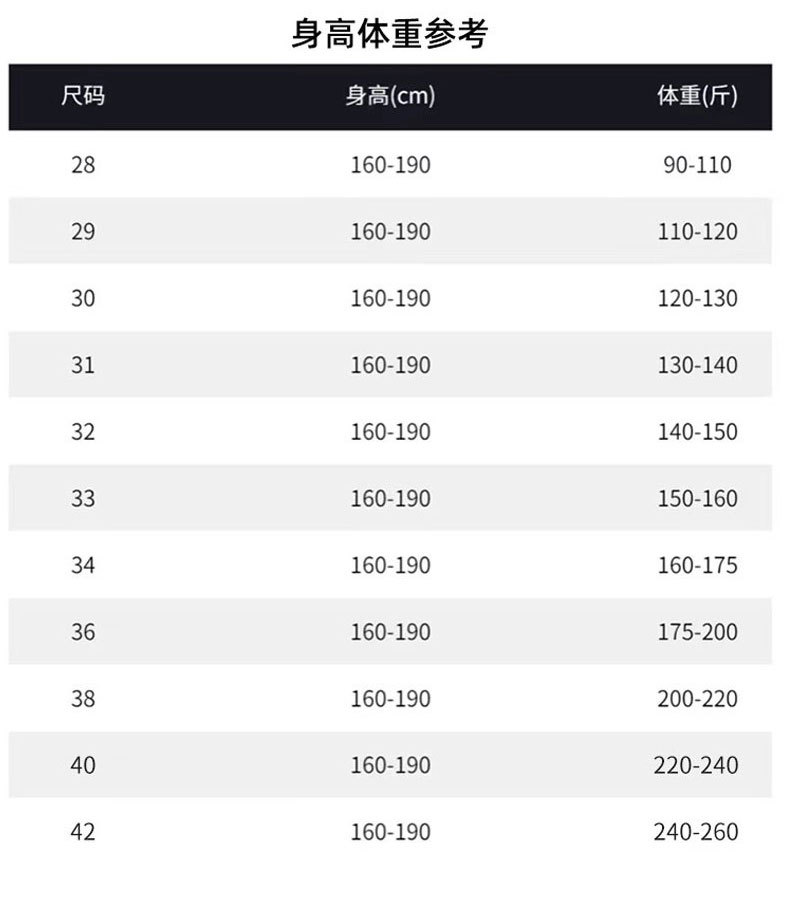Viewport: 790px width, 908px height.
Task: Click size 30 in the size column
Action: tap(83, 298)
